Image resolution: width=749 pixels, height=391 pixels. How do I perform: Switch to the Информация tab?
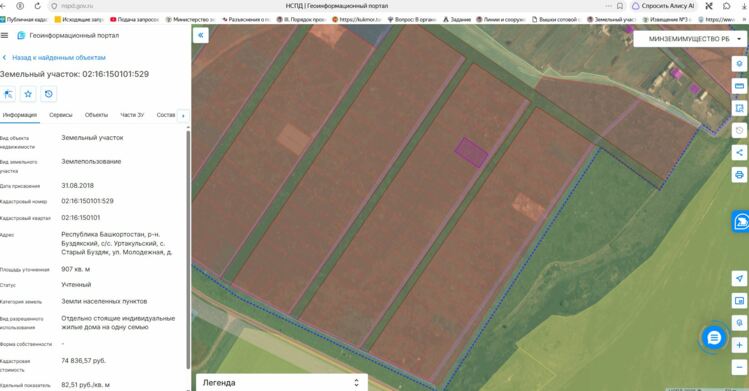20,115
